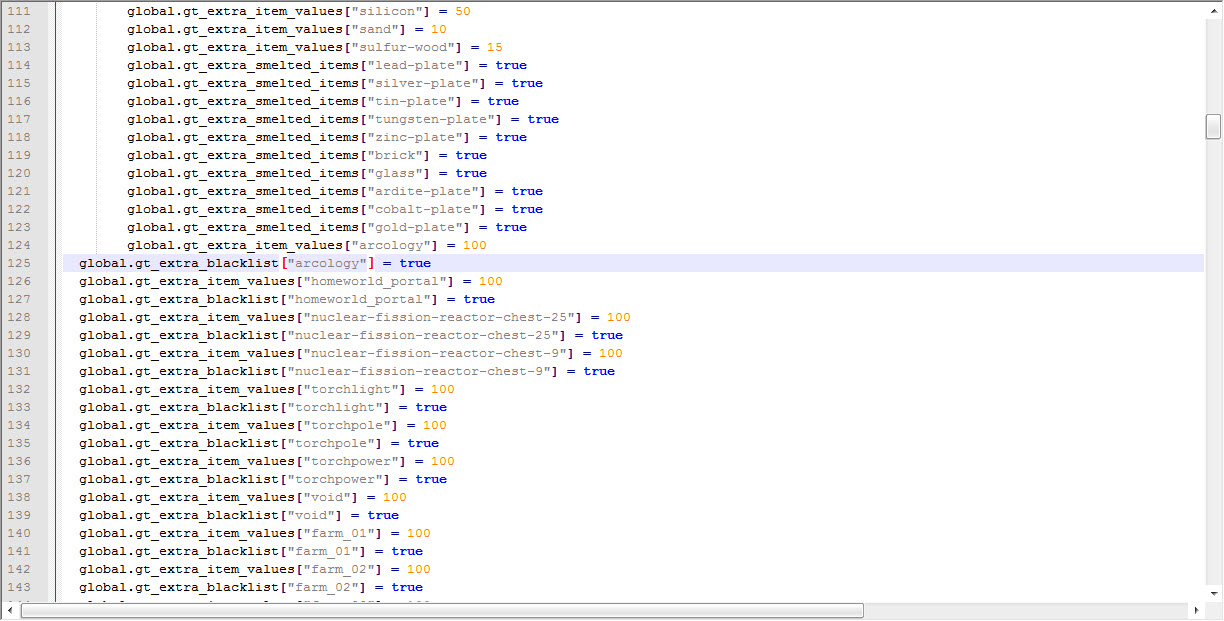Select line number 125 in the margin
The image size is (1224, 621).
pos(18,263)
